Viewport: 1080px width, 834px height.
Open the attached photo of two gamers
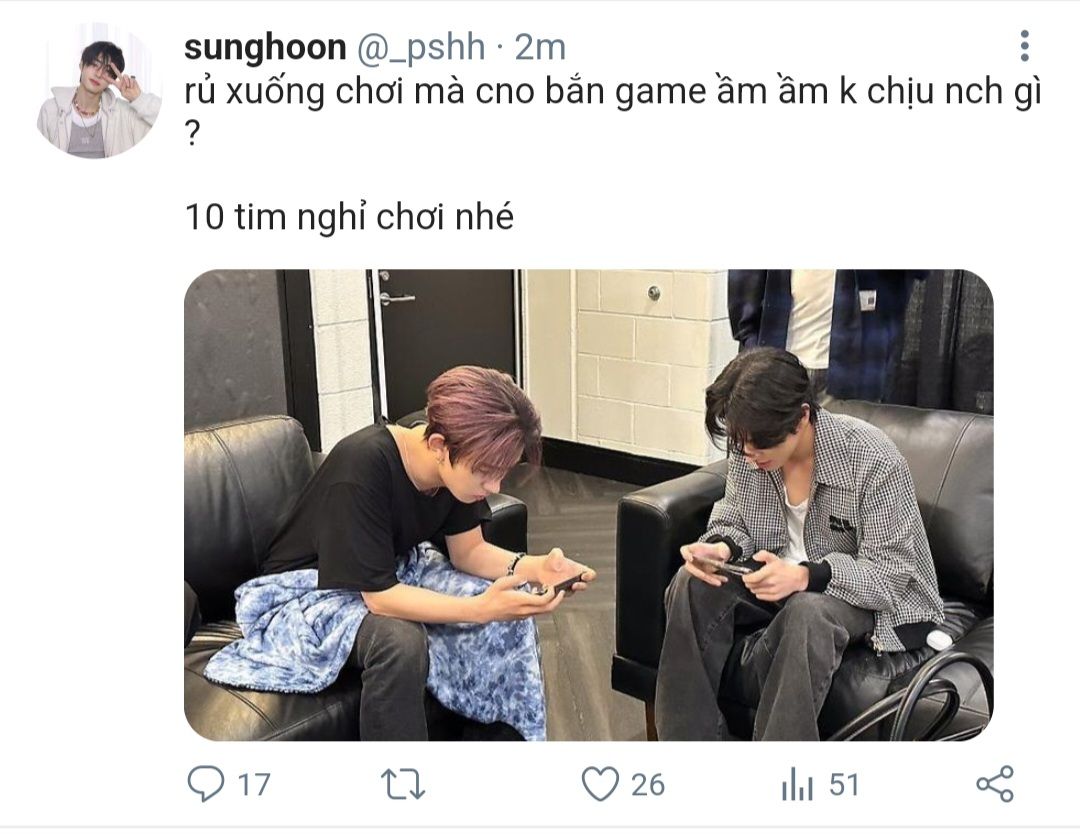tap(588, 505)
